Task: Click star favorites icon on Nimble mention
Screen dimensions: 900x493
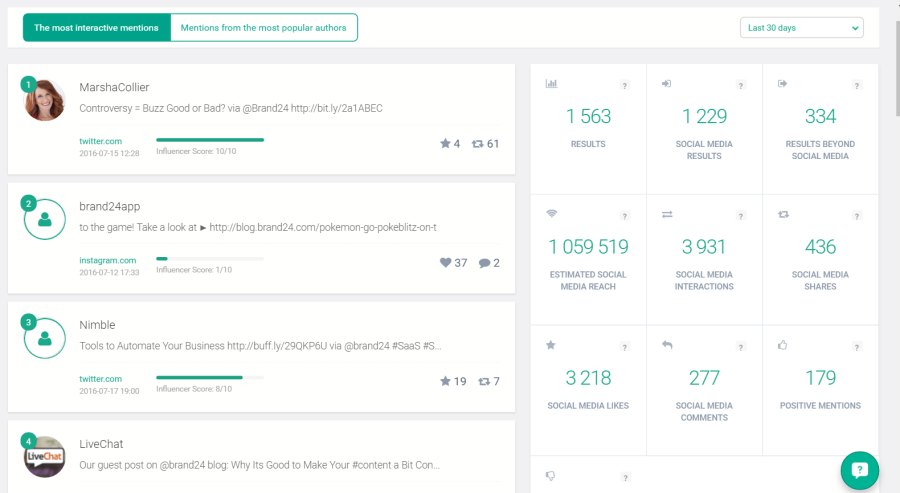Action: click(445, 381)
